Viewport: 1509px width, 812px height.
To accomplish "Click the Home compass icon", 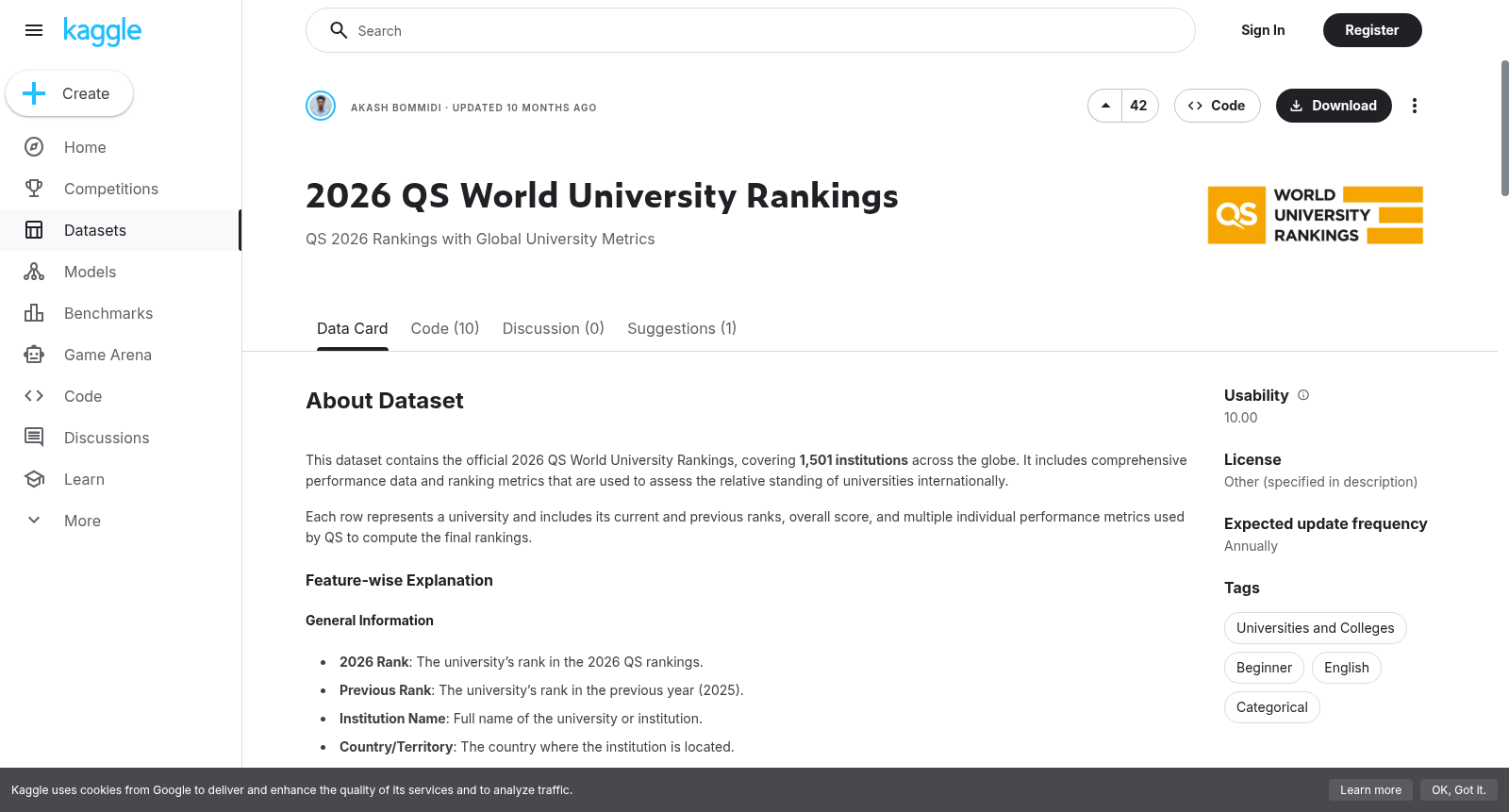I will click(34, 147).
